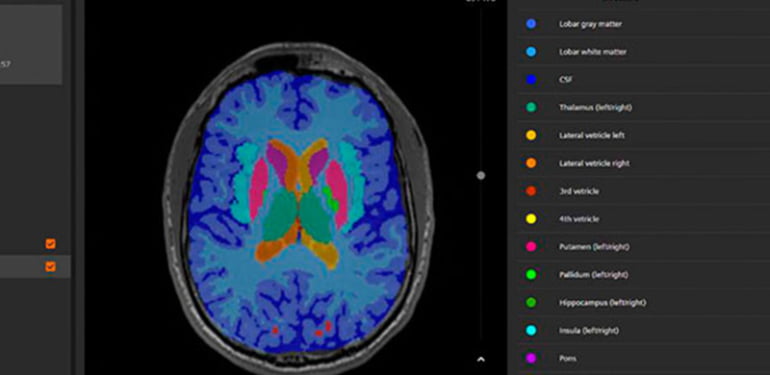770x375 pixels.
Task: Select the Hippocampus (left/right) label
Action: tap(603, 302)
